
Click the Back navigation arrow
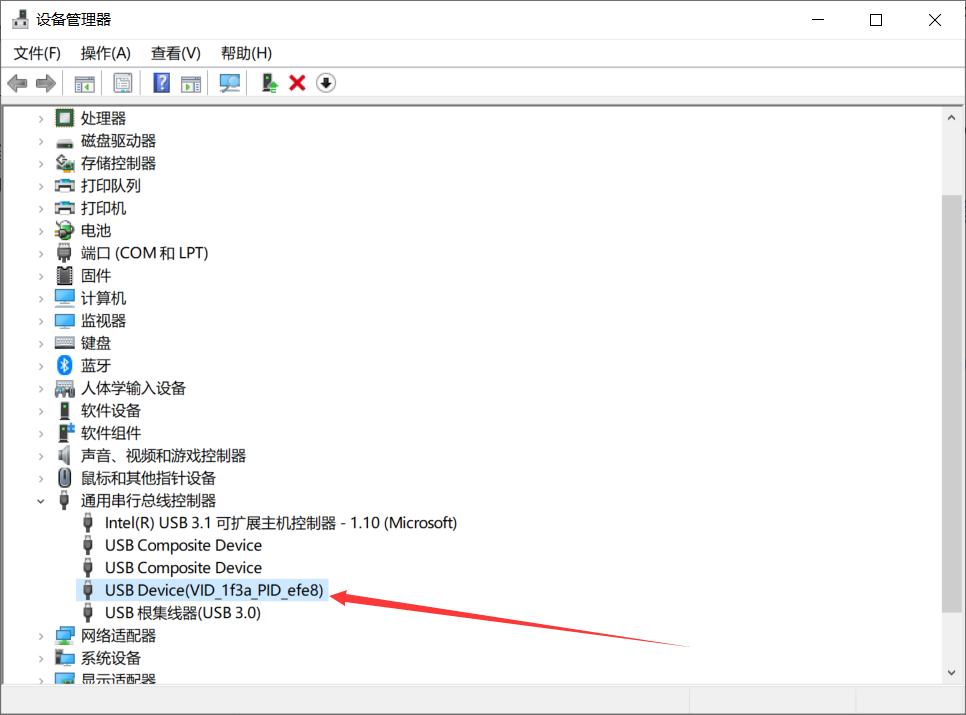(x=17, y=82)
